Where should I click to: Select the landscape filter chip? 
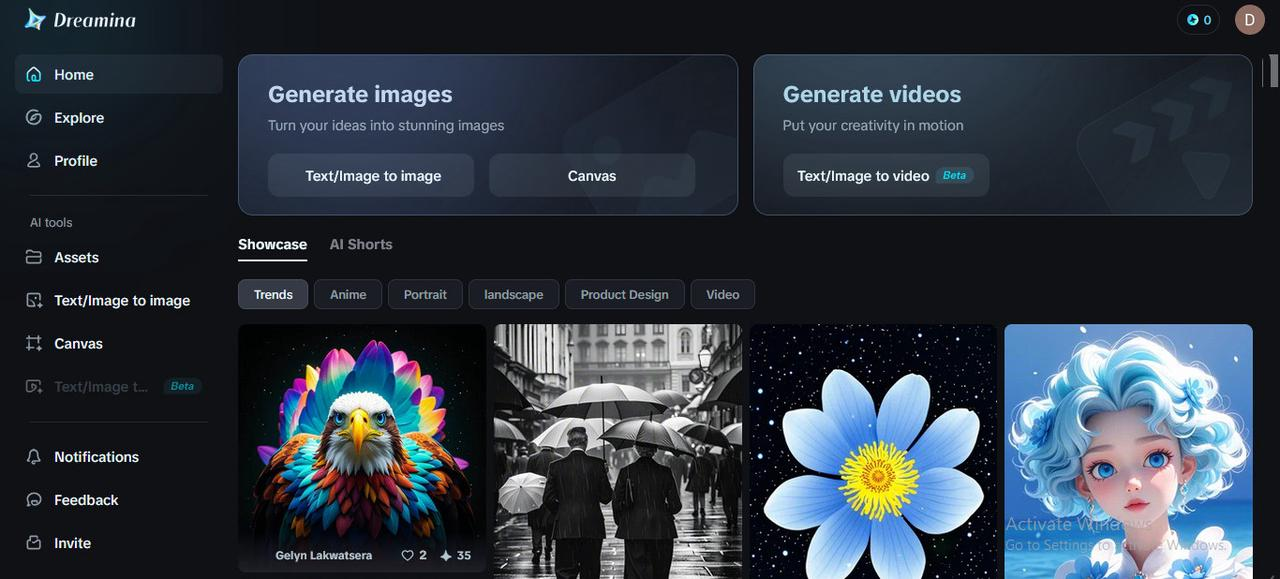point(514,294)
